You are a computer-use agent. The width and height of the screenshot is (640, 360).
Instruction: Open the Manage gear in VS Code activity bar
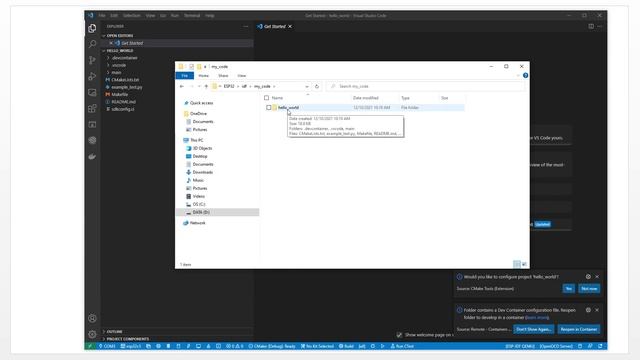click(92, 334)
